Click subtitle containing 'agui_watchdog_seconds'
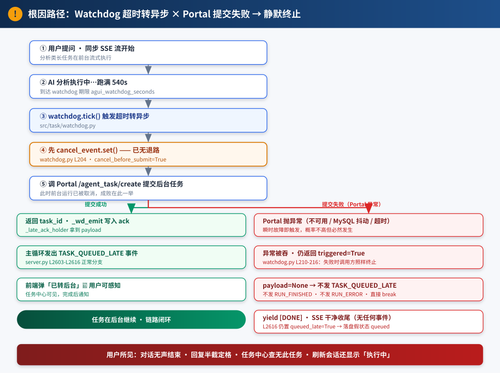The height and width of the screenshot is (373, 500). 97,92
